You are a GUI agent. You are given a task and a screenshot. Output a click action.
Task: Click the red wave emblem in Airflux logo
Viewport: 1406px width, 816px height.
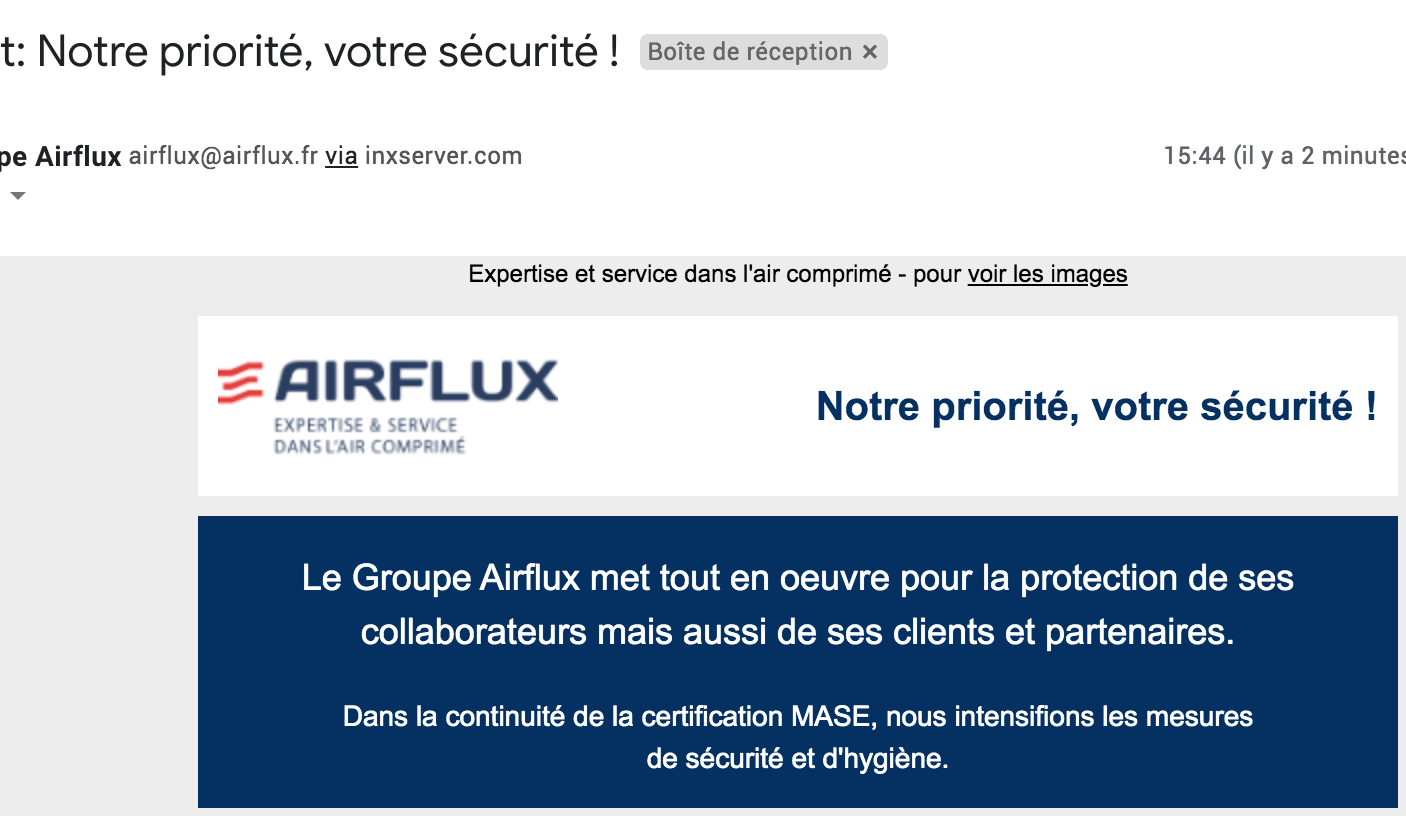[240, 383]
